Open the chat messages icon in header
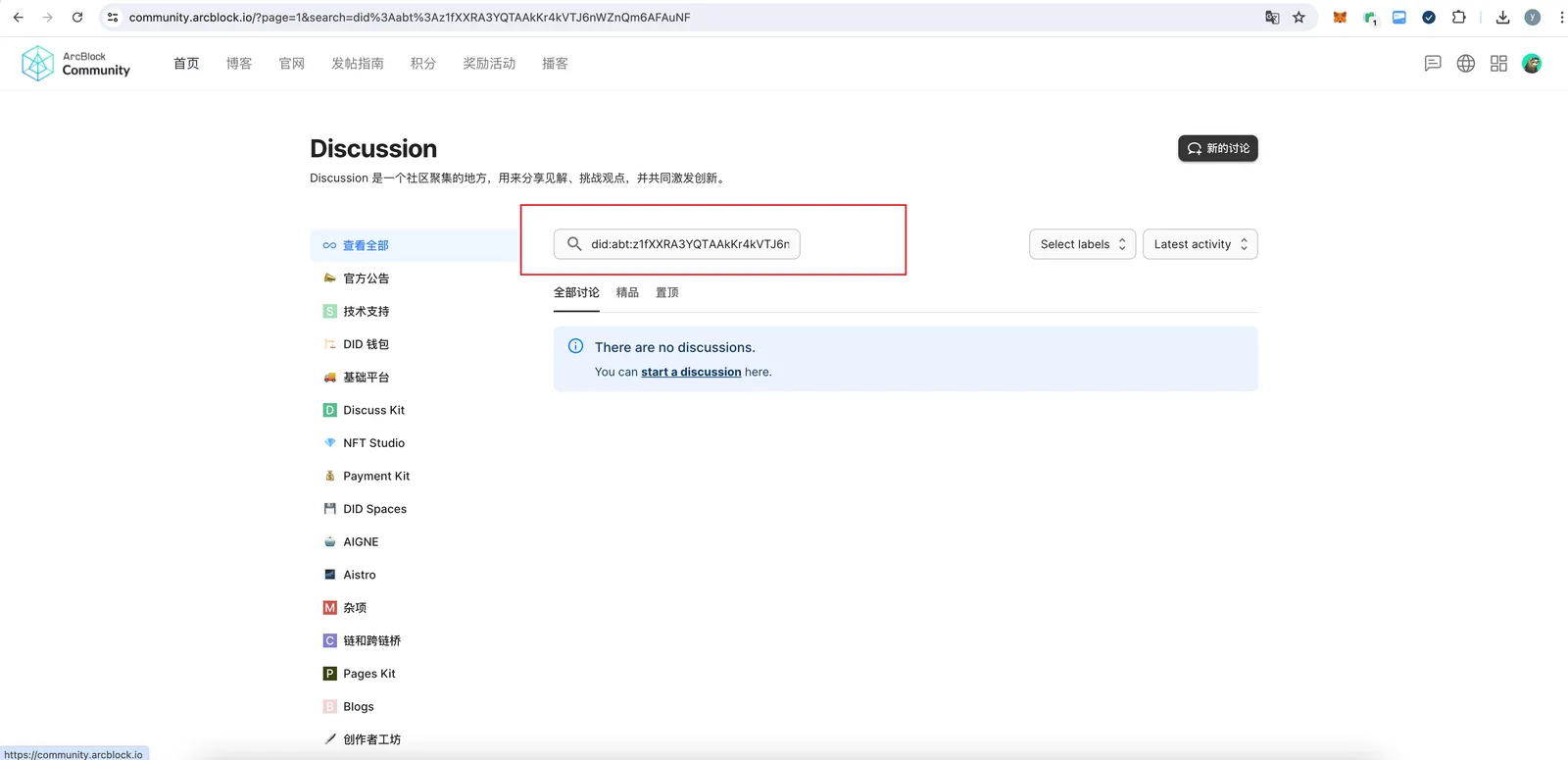Screen dimensions: 1568x760 [1433, 64]
